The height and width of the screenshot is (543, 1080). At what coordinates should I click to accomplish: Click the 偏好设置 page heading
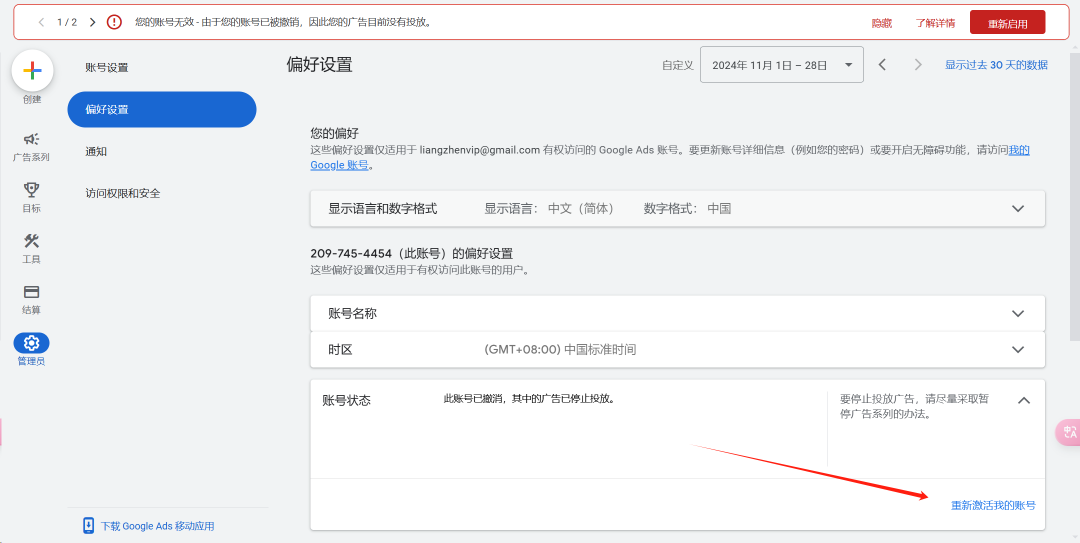320,65
